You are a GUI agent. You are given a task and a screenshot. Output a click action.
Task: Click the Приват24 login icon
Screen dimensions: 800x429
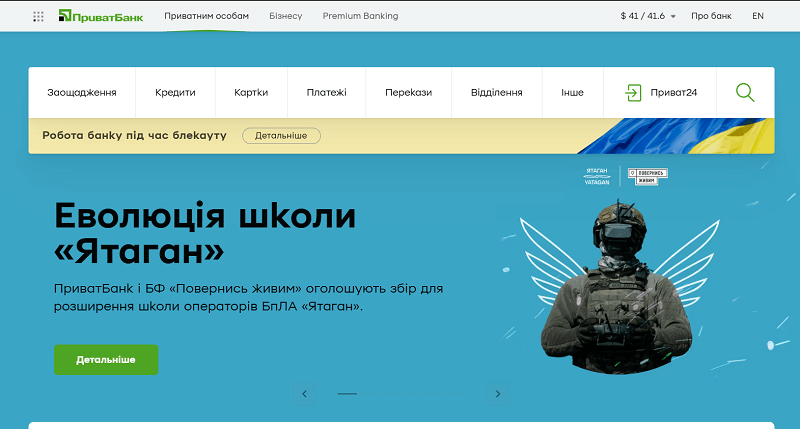[633, 93]
